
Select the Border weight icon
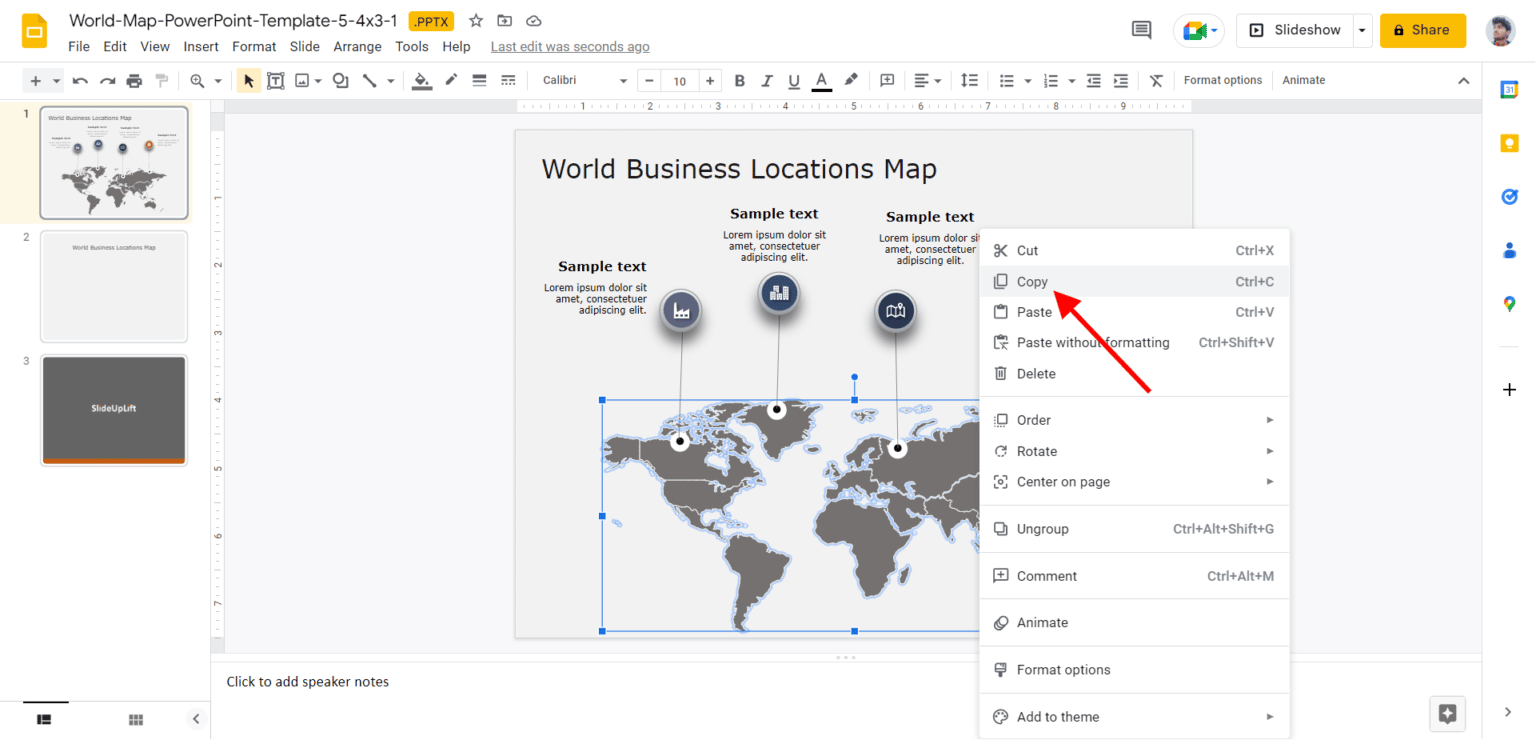coord(478,80)
